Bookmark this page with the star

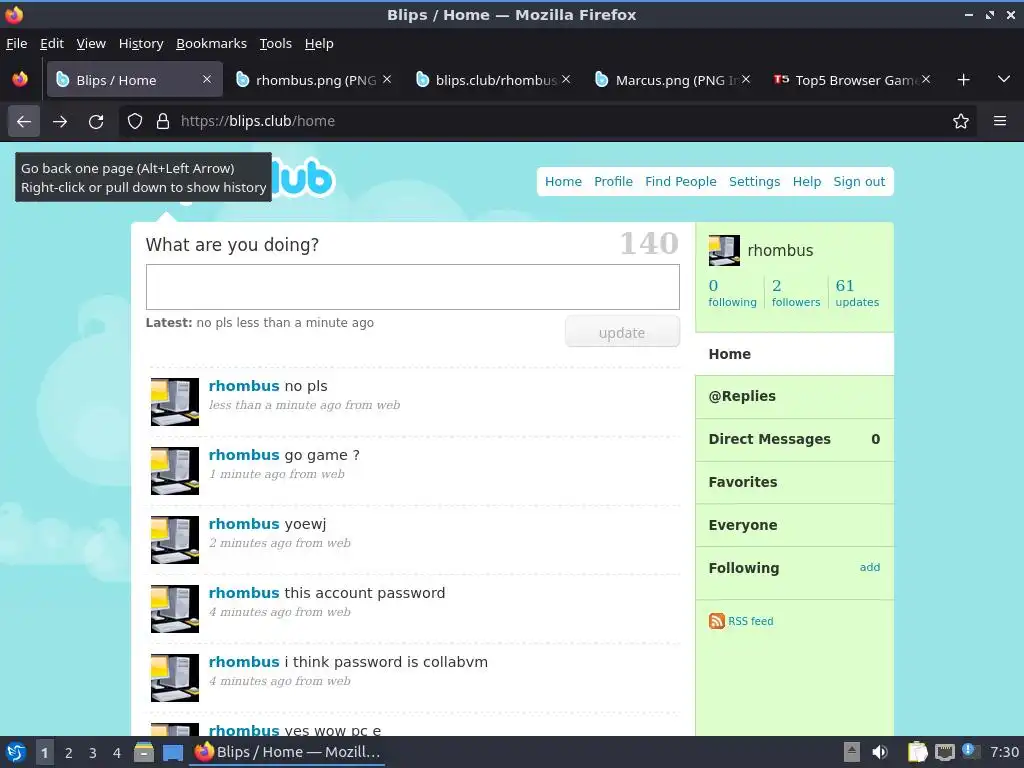pyautogui.click(x=961, y=121)
